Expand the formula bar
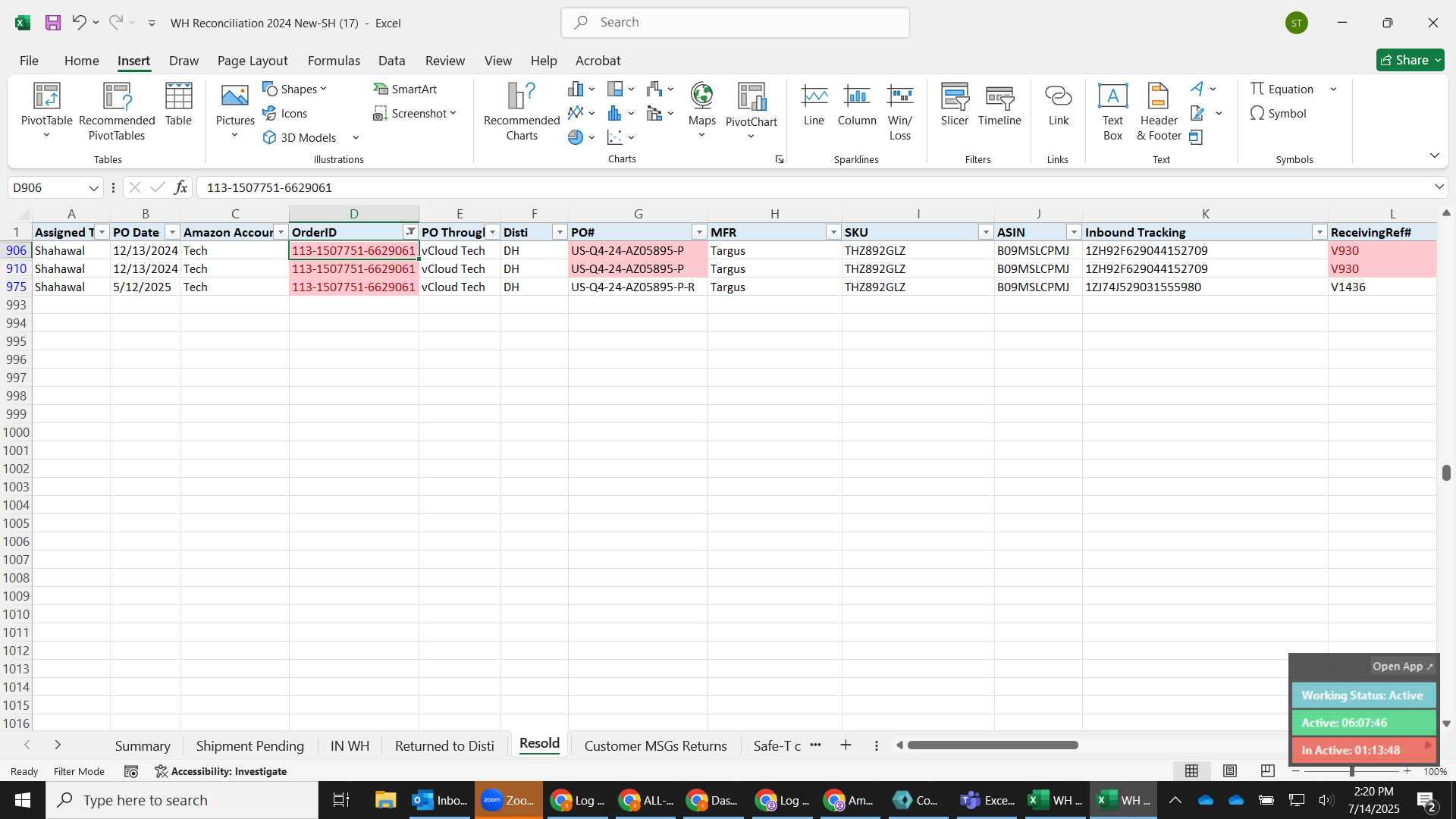This screenshot has width=1456, height=819. (x=1439, y=187)
